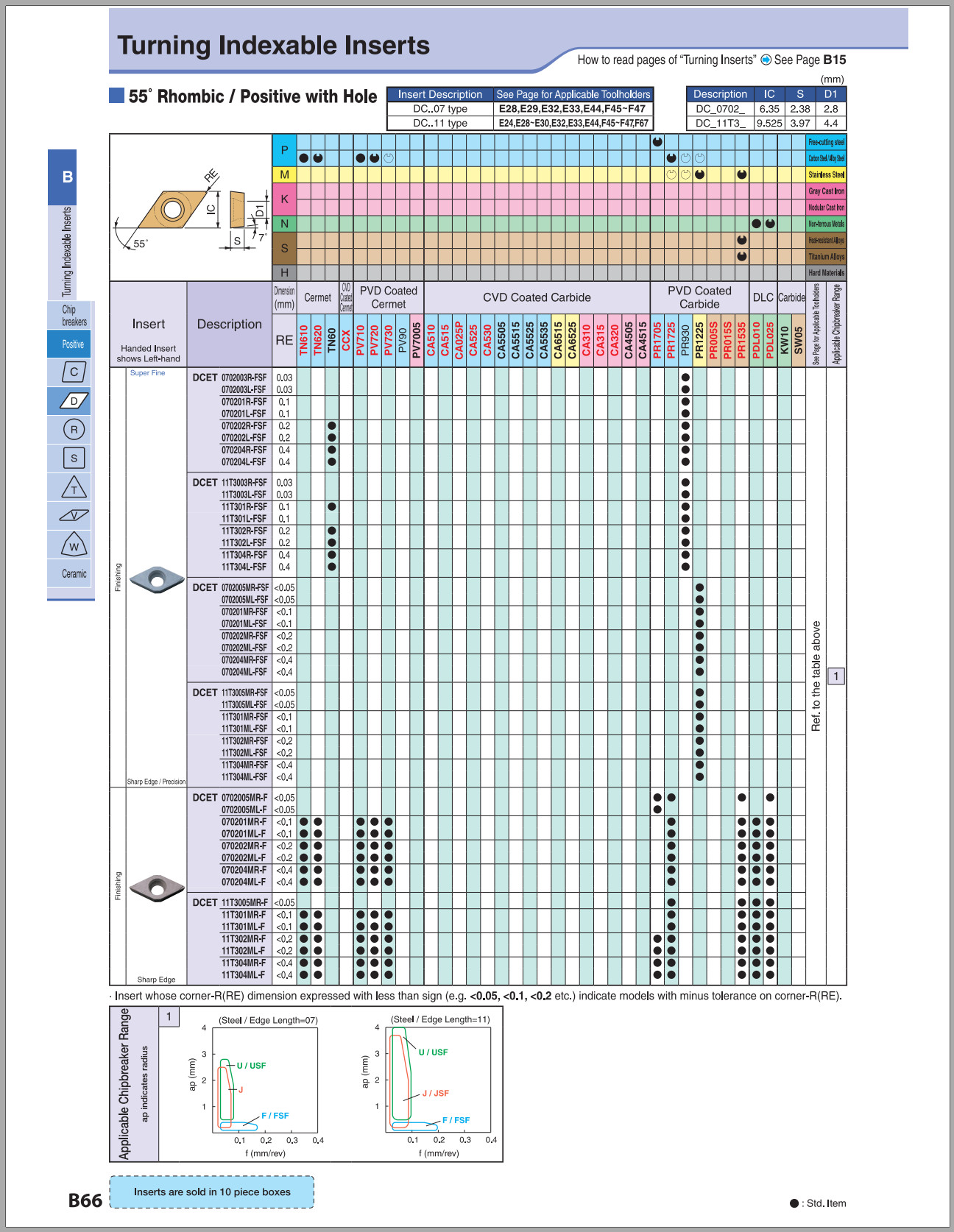Open the Chip breakers sidebar tab

tap(74, 316)
